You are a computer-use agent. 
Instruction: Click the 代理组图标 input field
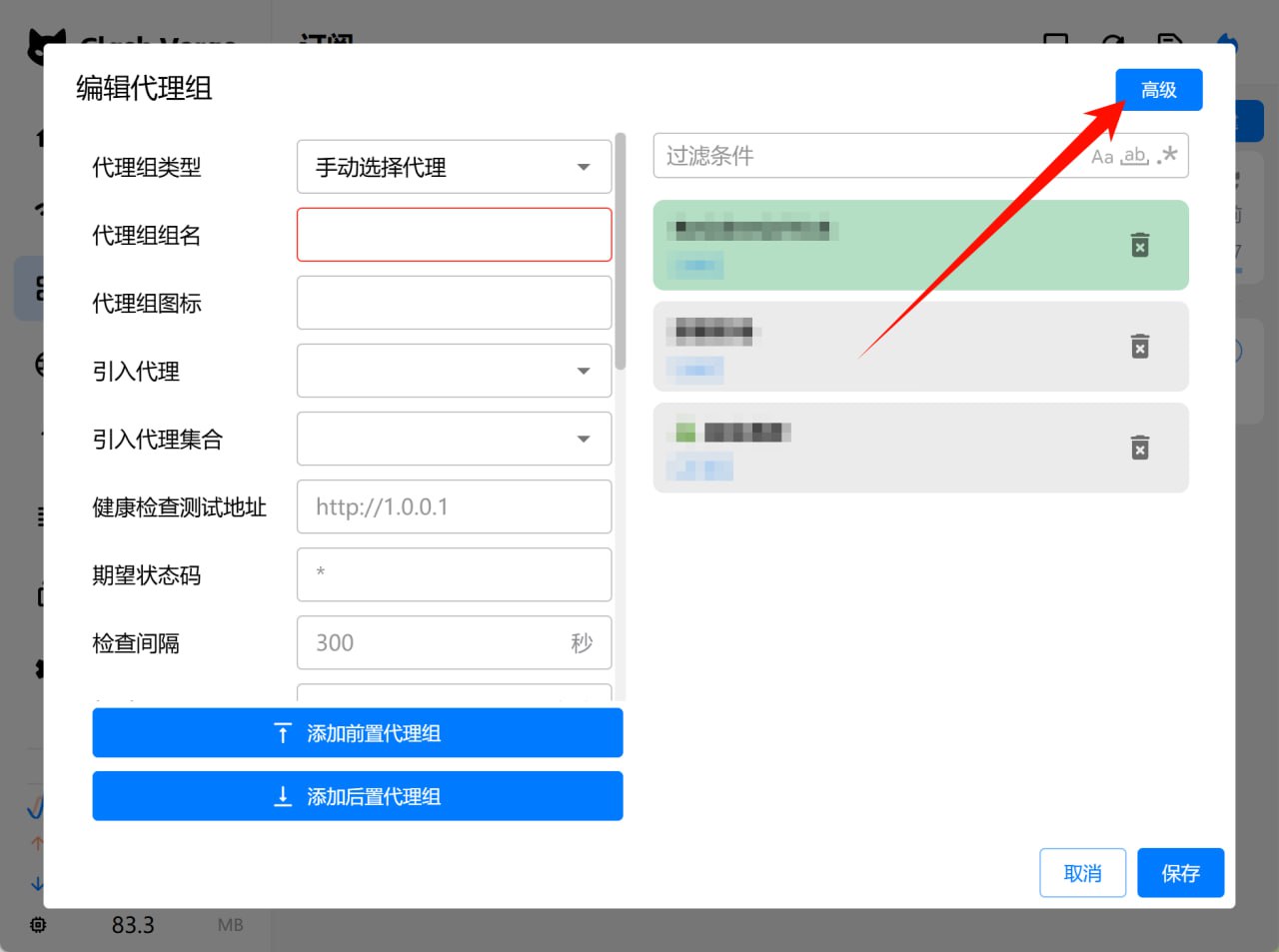tap(454, 303)
